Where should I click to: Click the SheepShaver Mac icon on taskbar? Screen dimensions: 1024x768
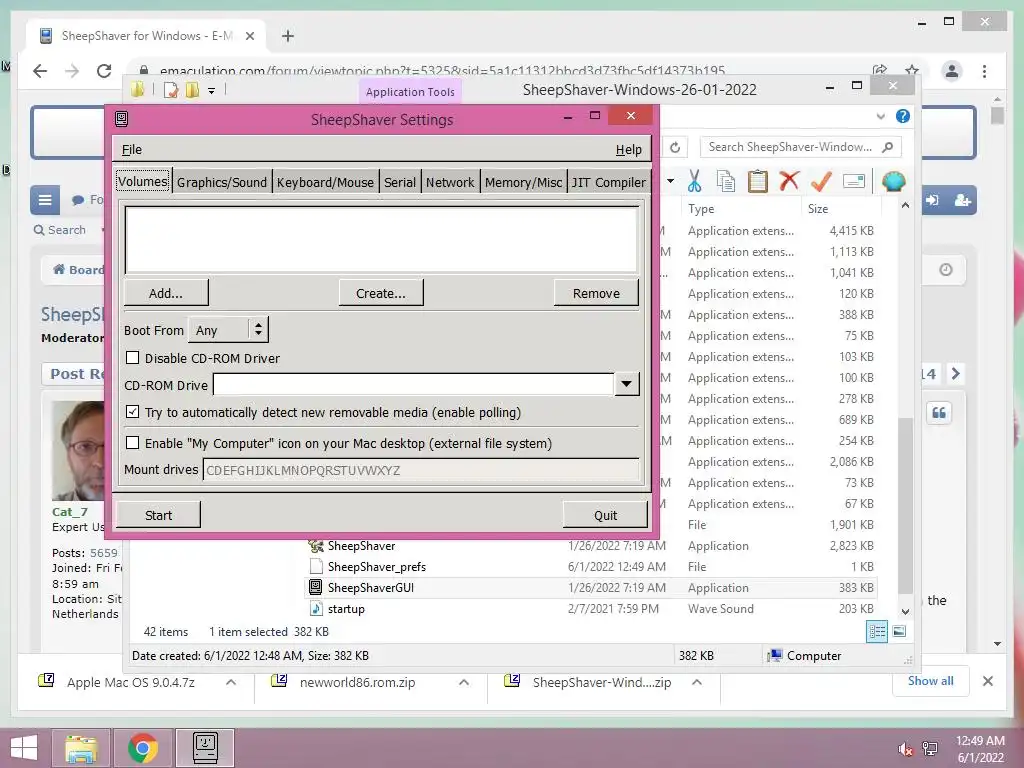(x=205, y=748)
